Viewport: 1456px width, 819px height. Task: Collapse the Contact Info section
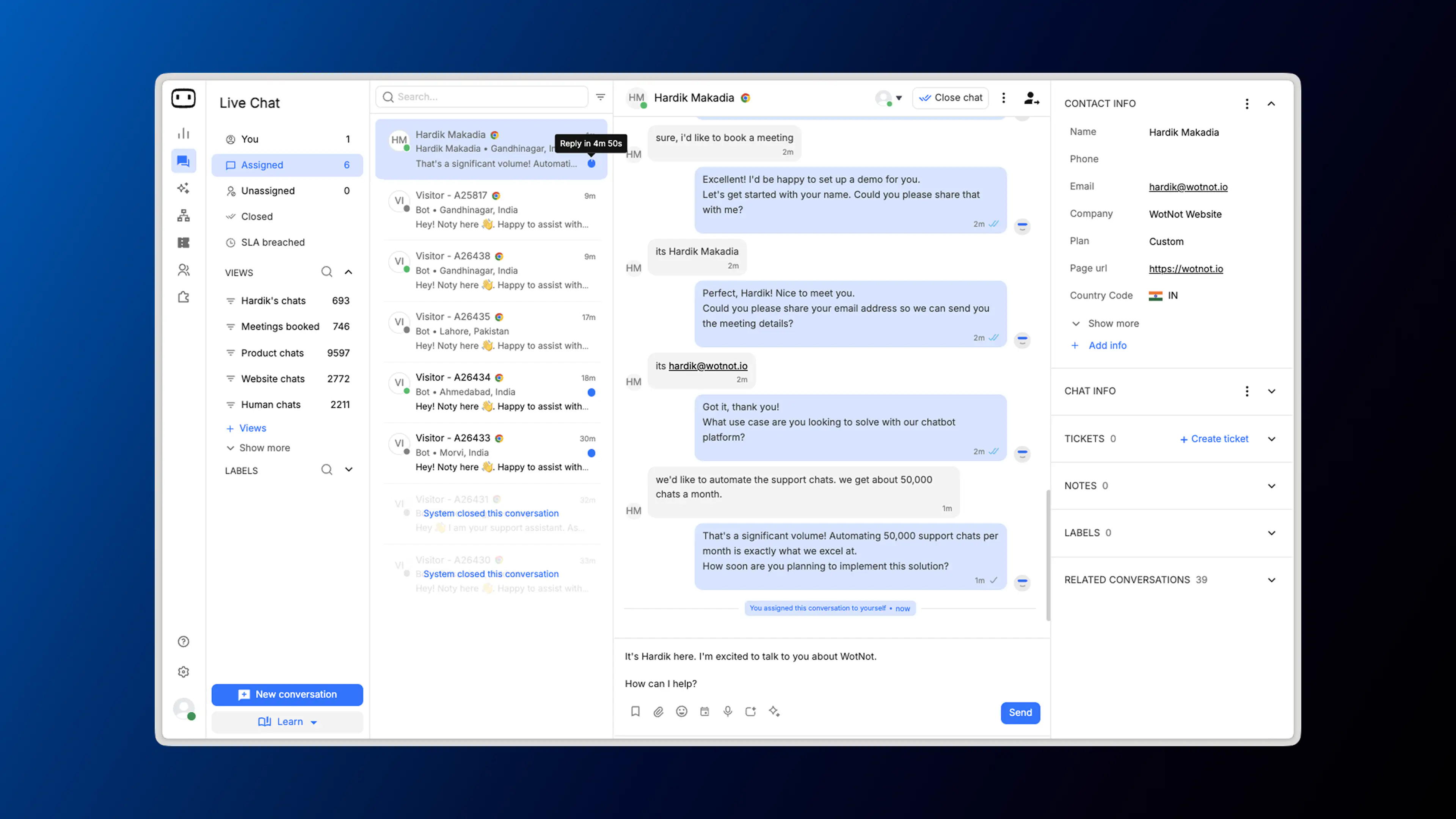pyautogui.click(x=1271, y=104)
